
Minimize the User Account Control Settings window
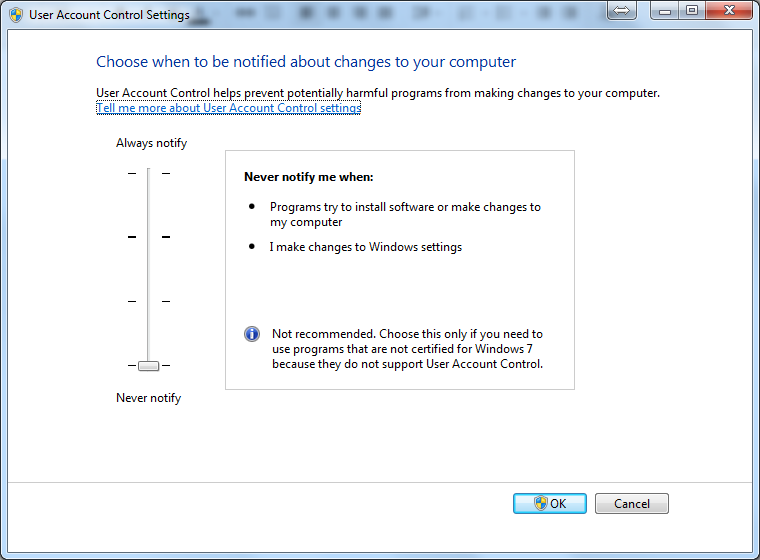tap(665, 10)
